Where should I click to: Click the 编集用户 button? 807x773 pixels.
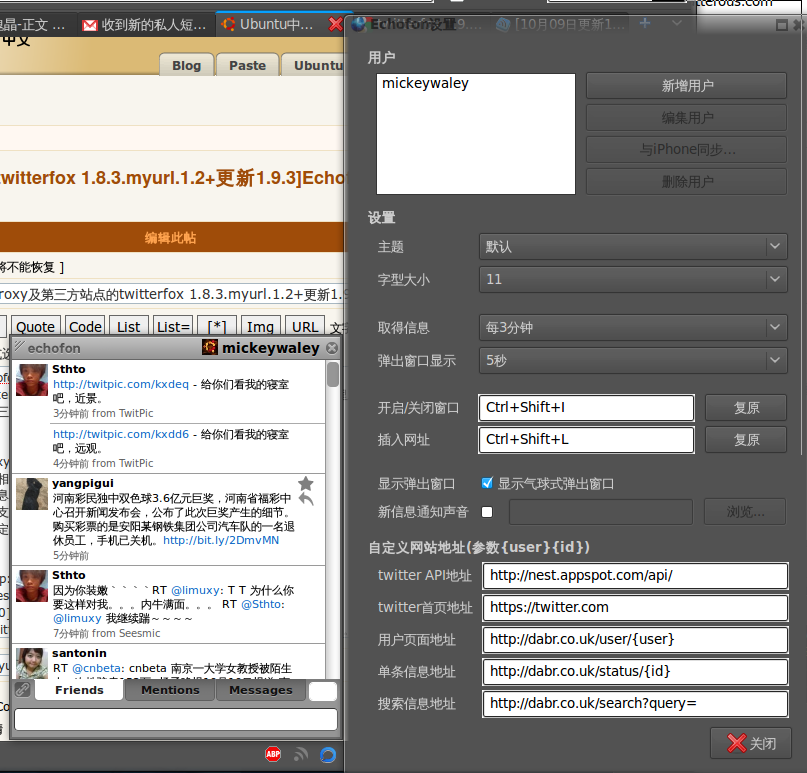(687, 117)
